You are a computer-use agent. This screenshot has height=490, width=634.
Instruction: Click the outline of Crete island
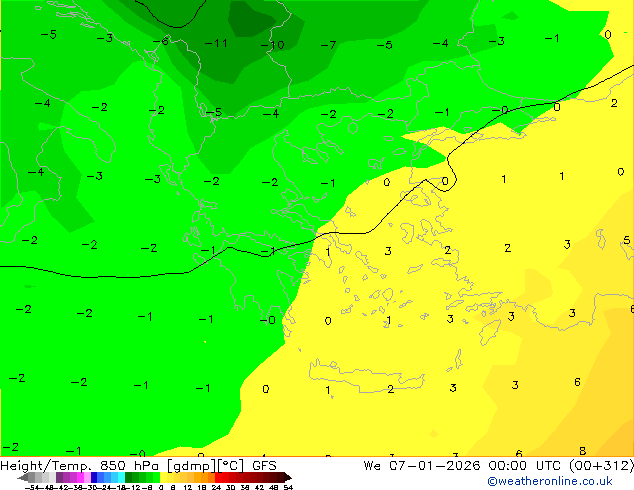click(x=367, y=376)
